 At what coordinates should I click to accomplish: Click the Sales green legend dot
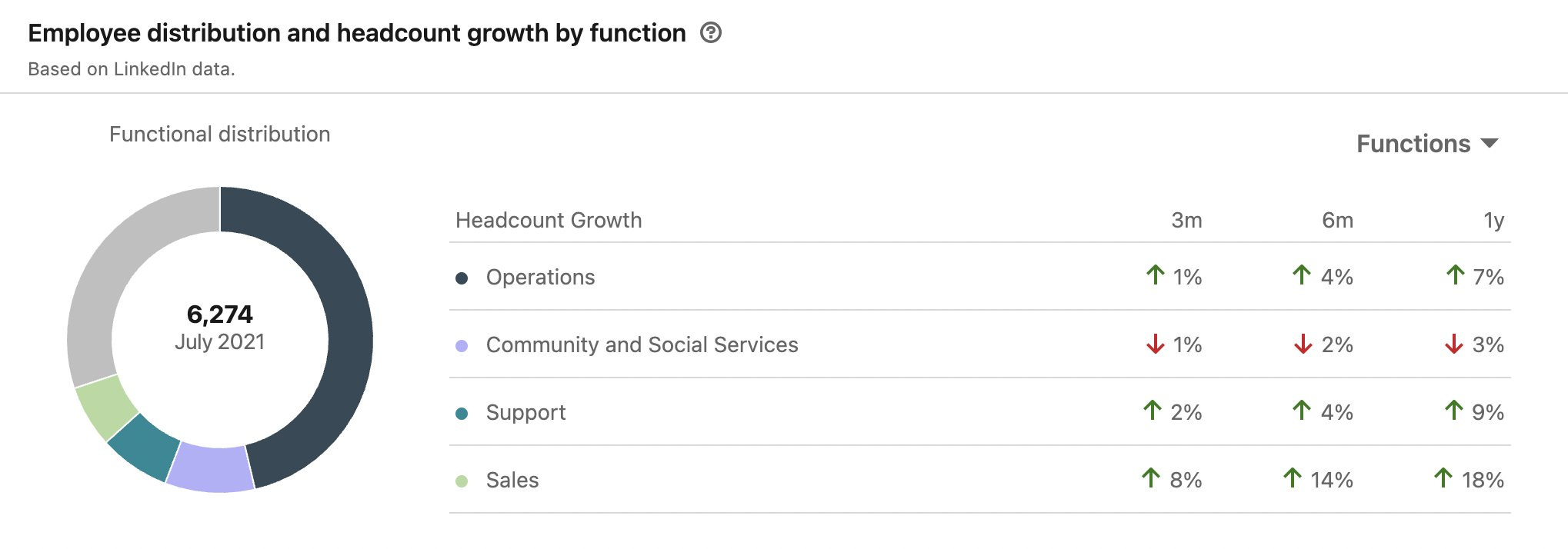click(462, 481)
